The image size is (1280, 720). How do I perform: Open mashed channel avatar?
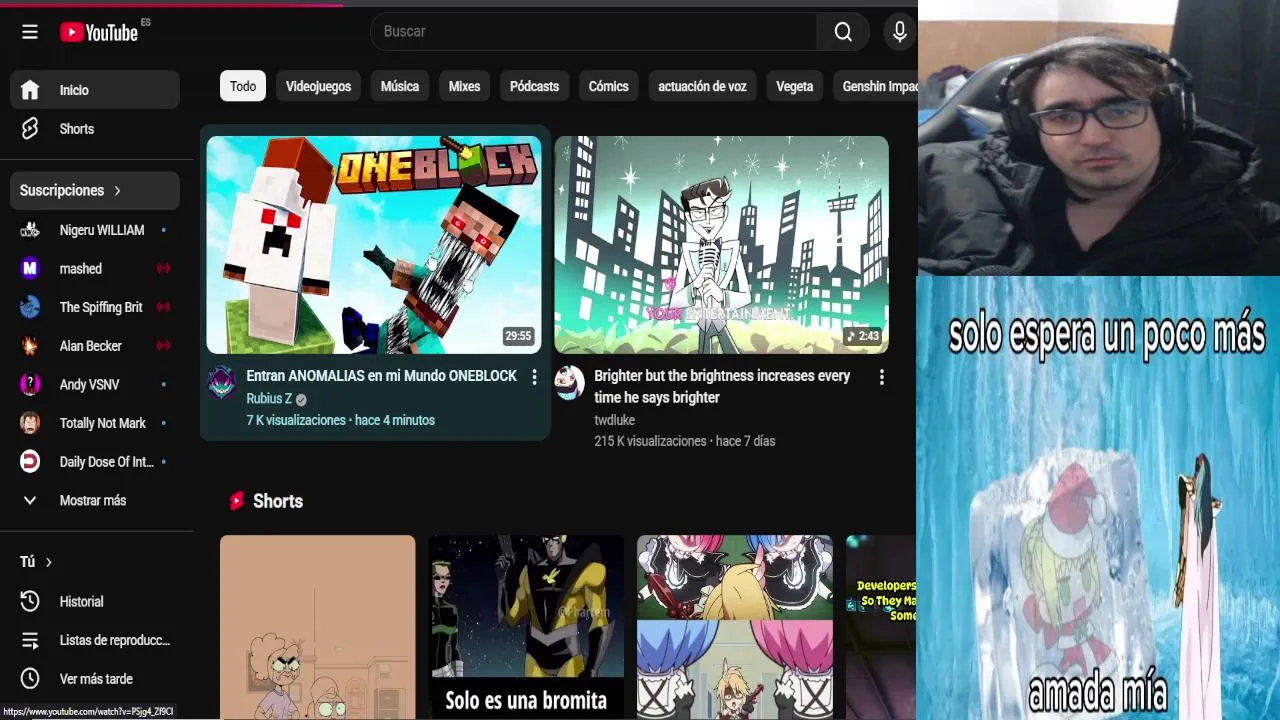point(30,268)
